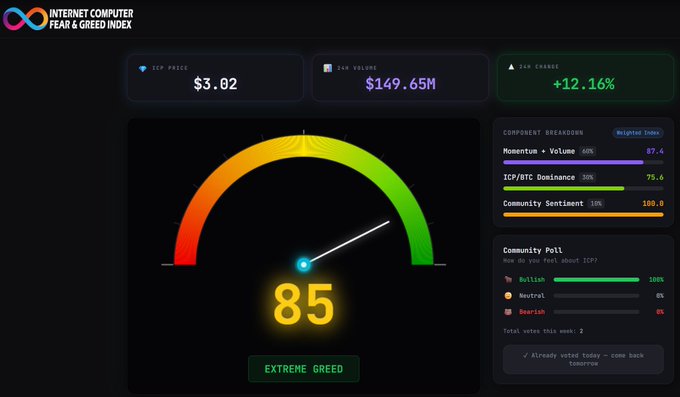Click the Momentum + Volume progress bar
The height and width of the screenshot is (397, 680).
tap(583, 162)
